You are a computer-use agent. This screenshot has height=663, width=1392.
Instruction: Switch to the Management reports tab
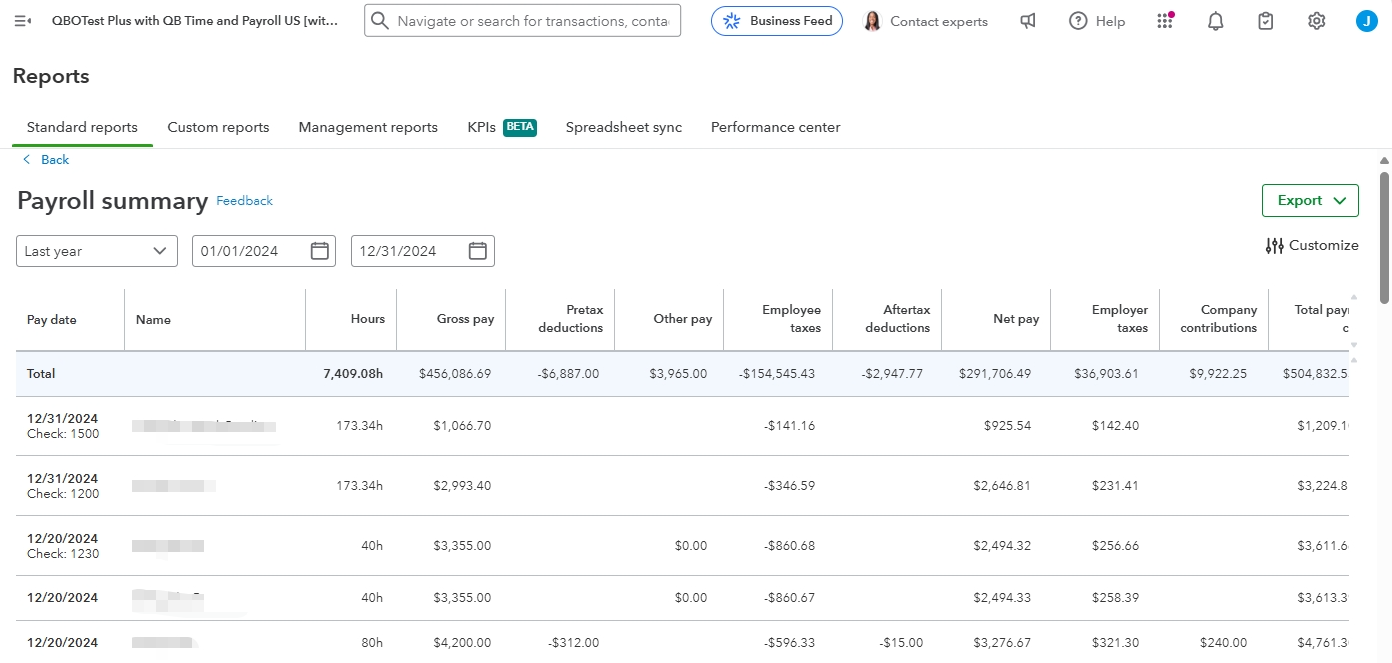pyautogui.click(x=368, y=127)
